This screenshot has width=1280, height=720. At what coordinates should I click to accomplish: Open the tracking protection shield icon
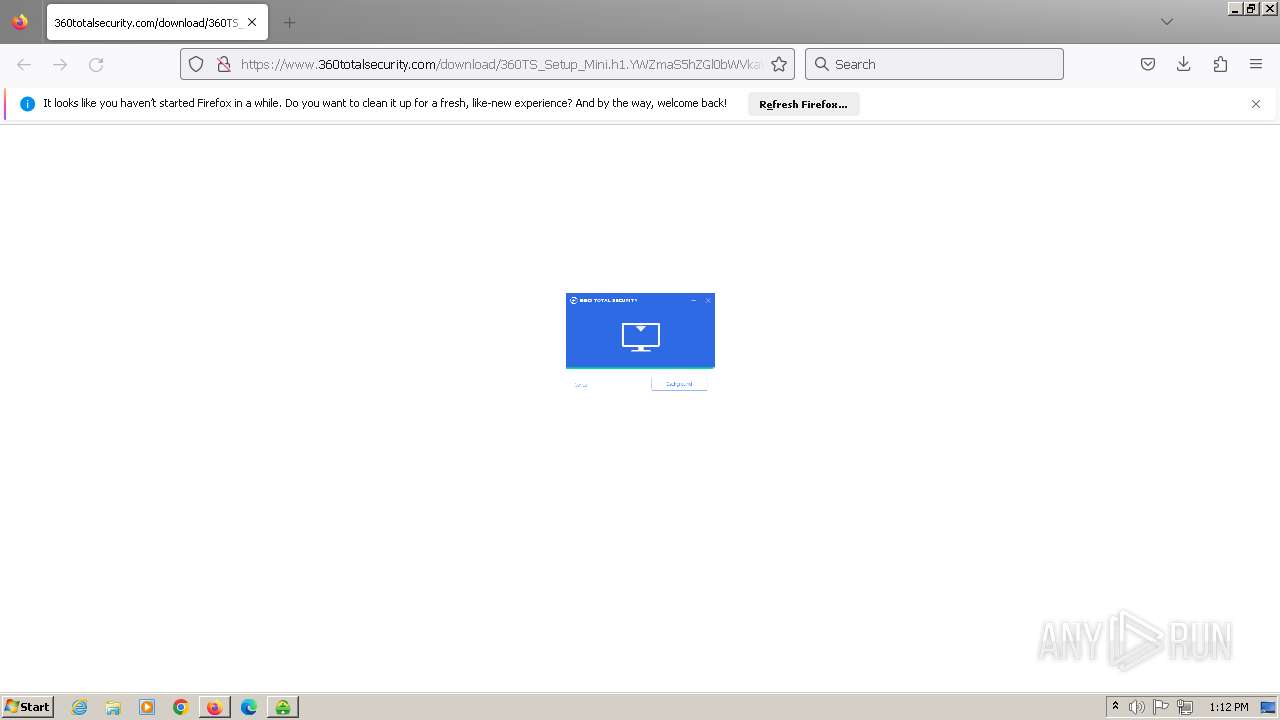pyautogui.click(x=196, y=64)
